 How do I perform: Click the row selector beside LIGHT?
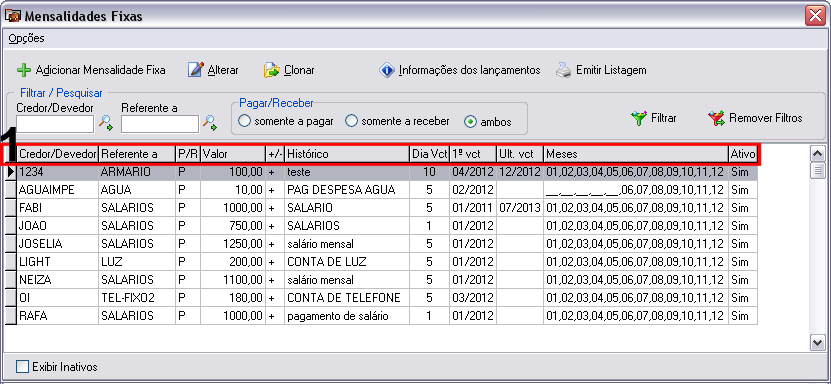pyautogui.click(x=11, y=262)
